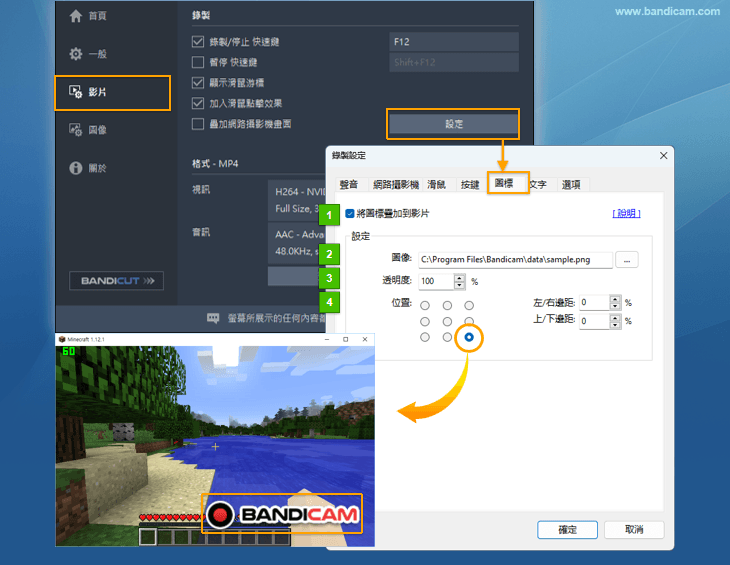Screen dimensions: 730x565
Task: Toggle add mouse click effects (加入滑鼠點擊效果) checkbox
Action: click(198, 103)
